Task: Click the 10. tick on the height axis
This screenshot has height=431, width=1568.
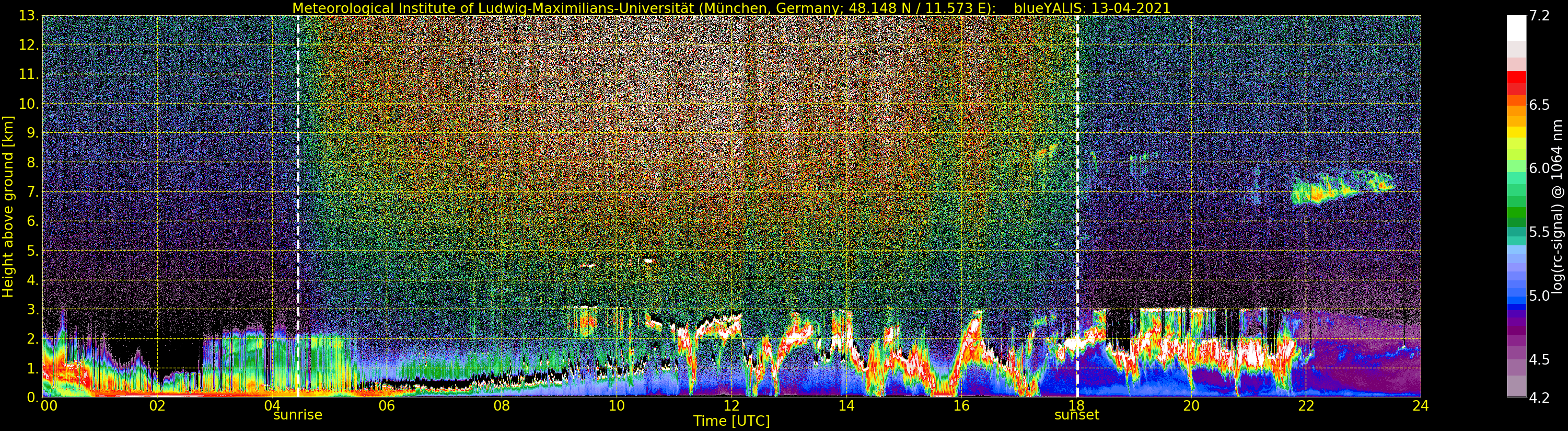Action: pos(29,104)
